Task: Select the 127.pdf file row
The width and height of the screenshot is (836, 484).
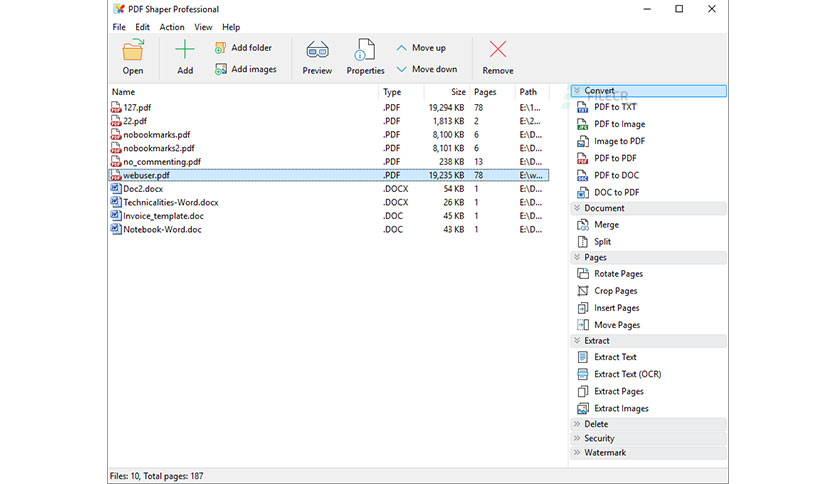Action: pyautogui.click(x=329, y=108)
